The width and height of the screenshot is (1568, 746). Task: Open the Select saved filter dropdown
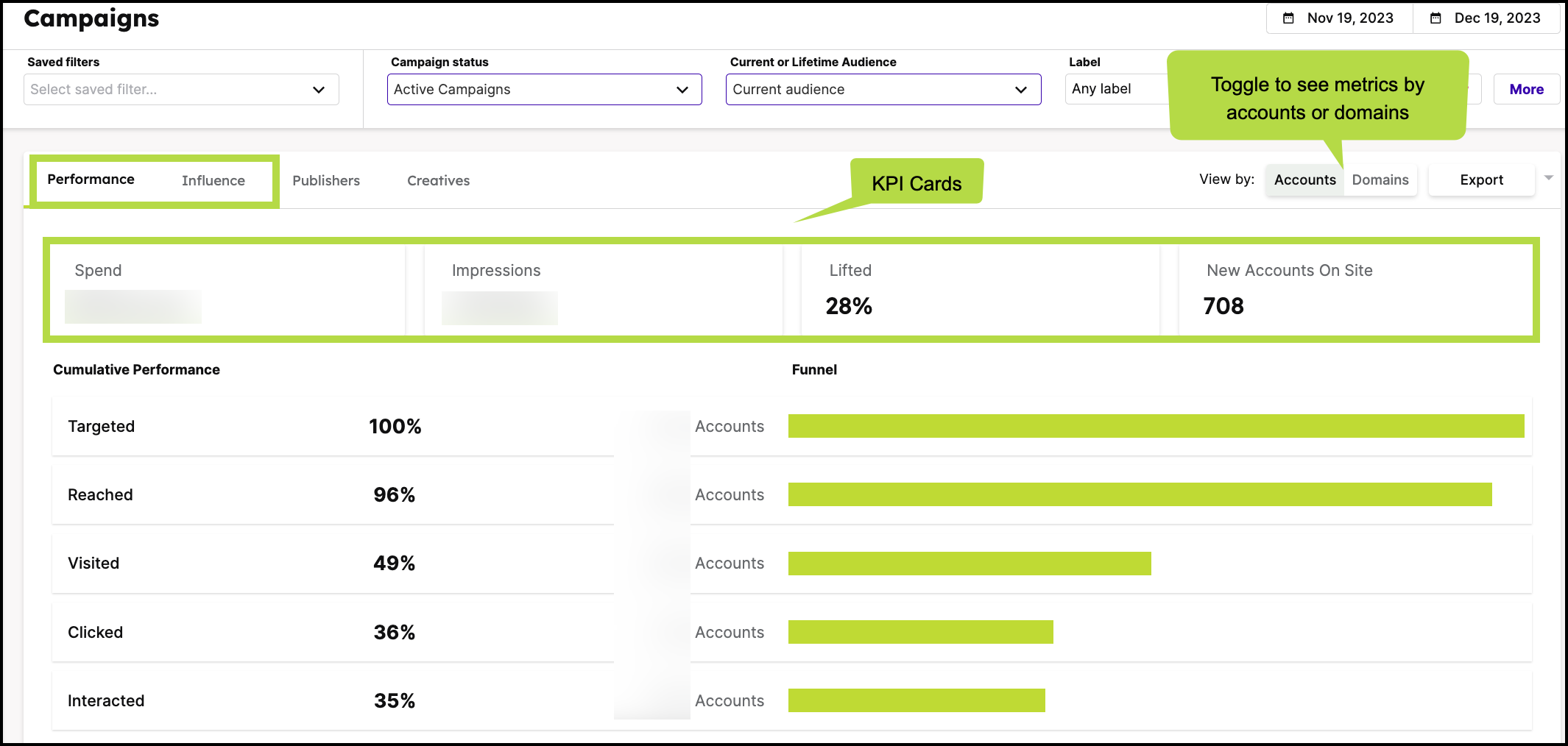point(180,89)
